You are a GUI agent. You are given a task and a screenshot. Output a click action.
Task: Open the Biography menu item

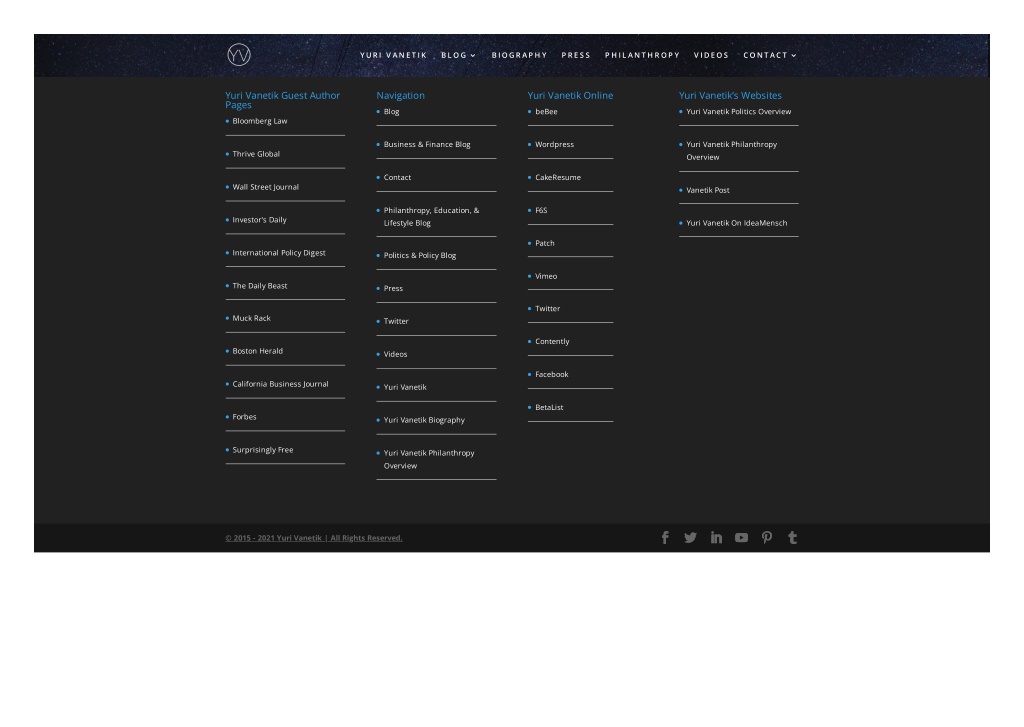[x=519, y=56]
